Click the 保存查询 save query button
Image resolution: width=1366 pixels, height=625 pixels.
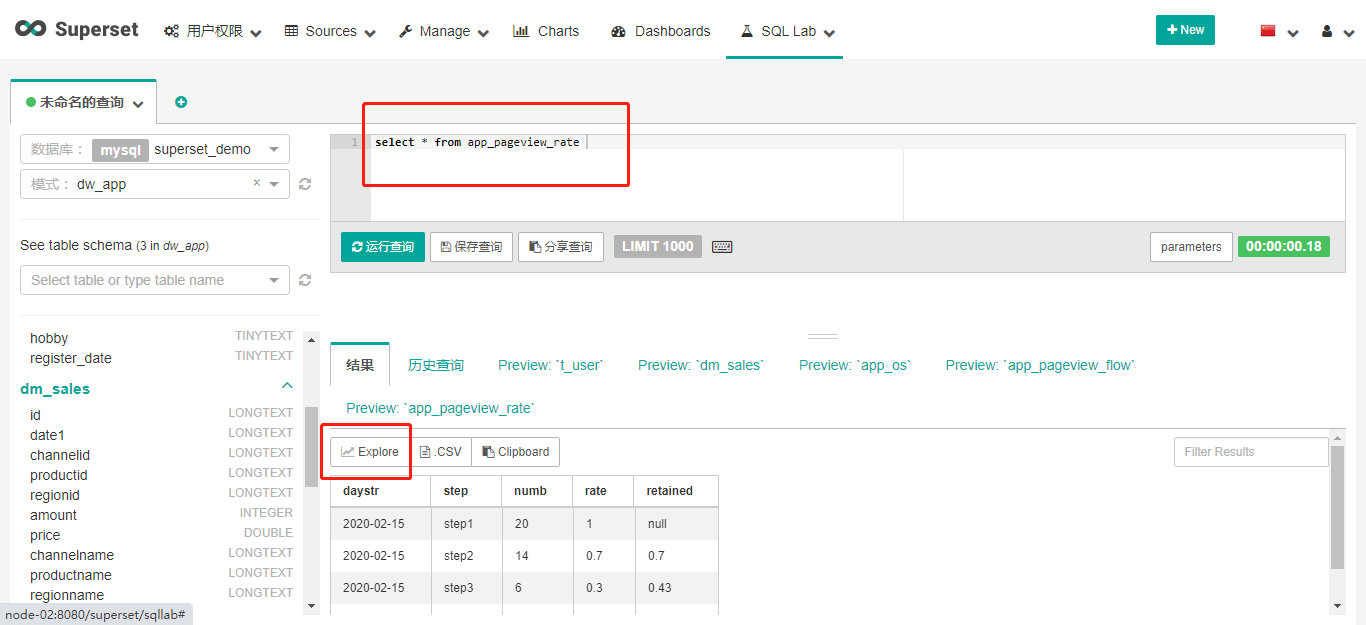pos(471,246)
